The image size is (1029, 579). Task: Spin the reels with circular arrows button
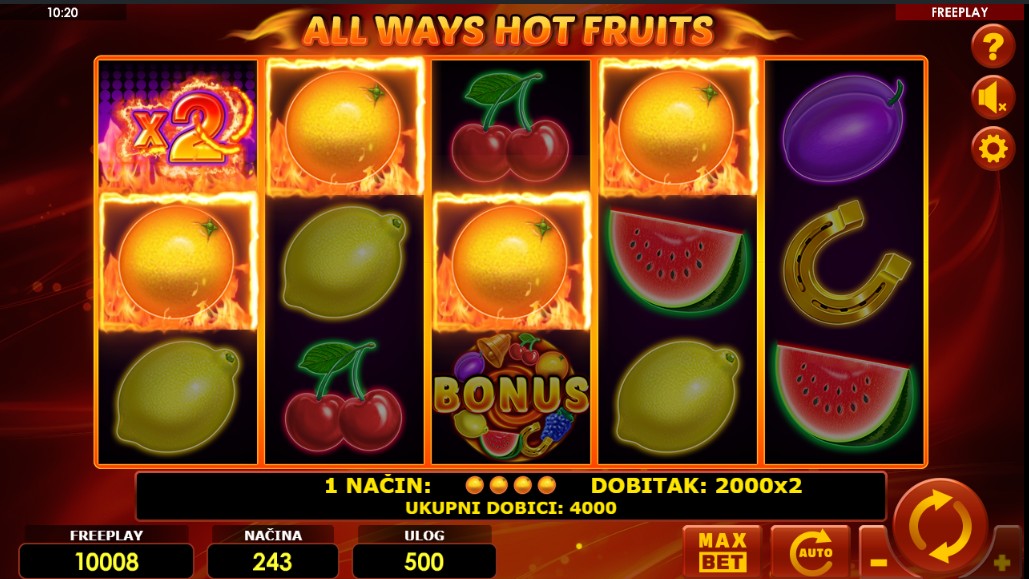click(x=940, y=527)
